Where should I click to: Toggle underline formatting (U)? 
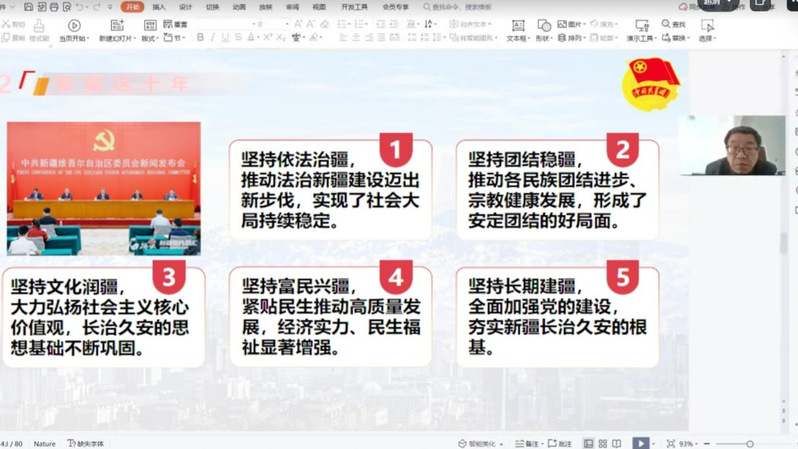(225, 38)
